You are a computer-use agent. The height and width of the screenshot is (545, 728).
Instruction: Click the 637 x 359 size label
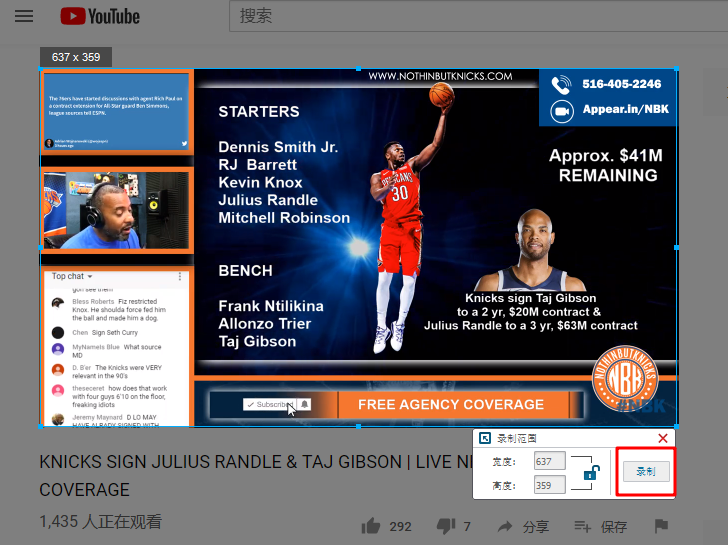tap(76, 57)
